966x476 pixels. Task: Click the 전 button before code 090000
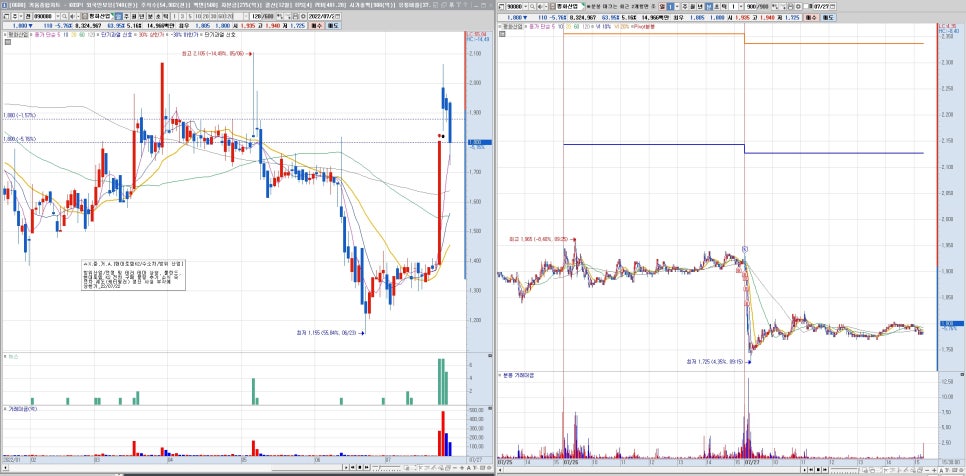click(x=28, y=17)
